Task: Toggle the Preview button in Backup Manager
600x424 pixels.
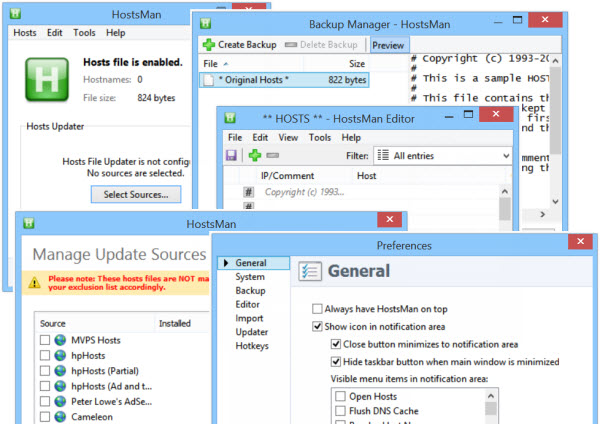Action: click(388, 45)
